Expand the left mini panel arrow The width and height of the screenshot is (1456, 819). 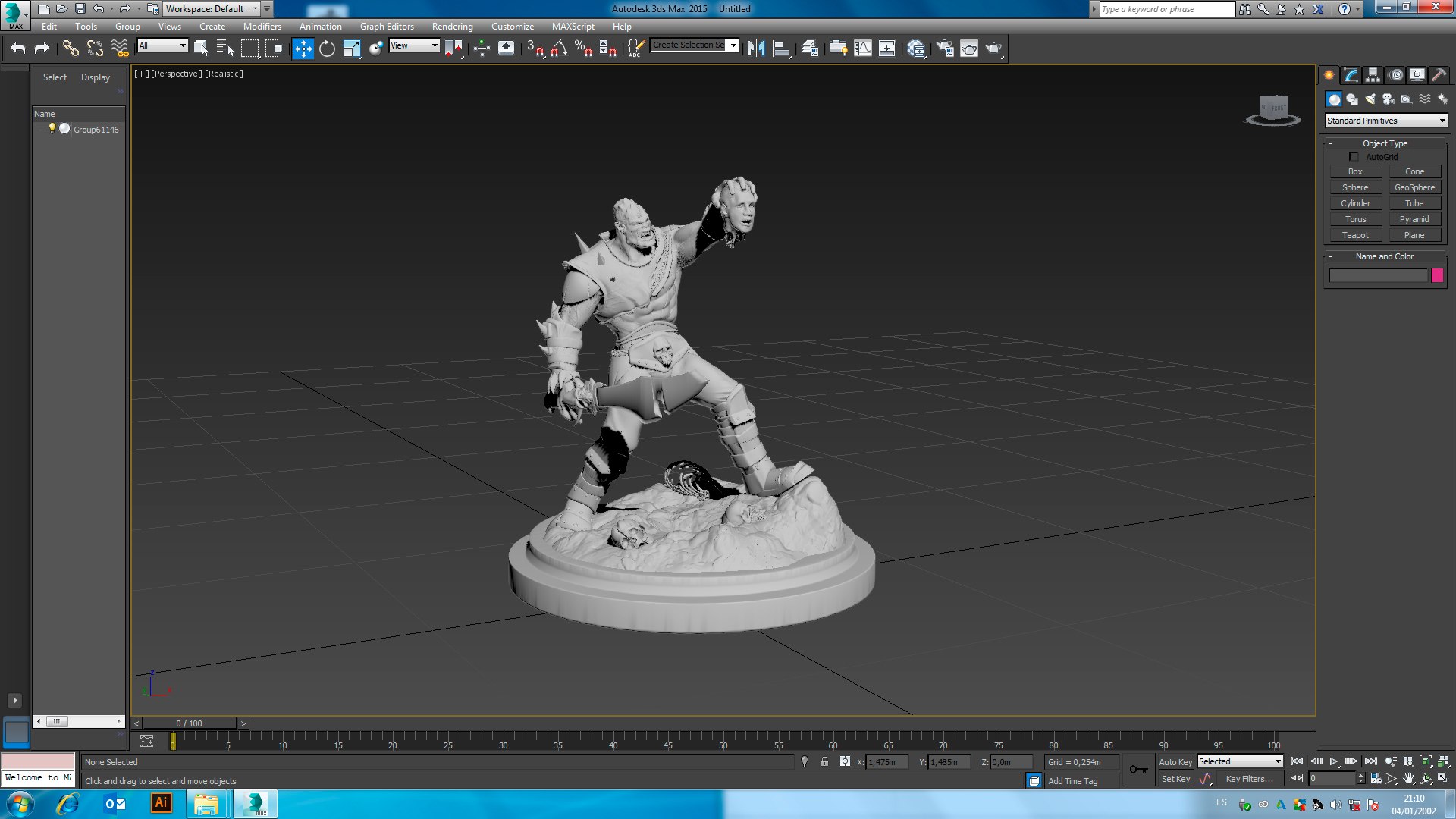tap(14, 701)
